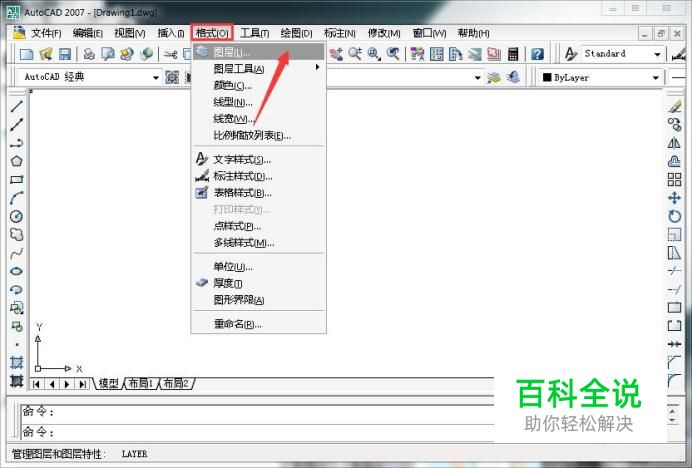Select the Revision Cloud tool

click(x=16, y=234)
